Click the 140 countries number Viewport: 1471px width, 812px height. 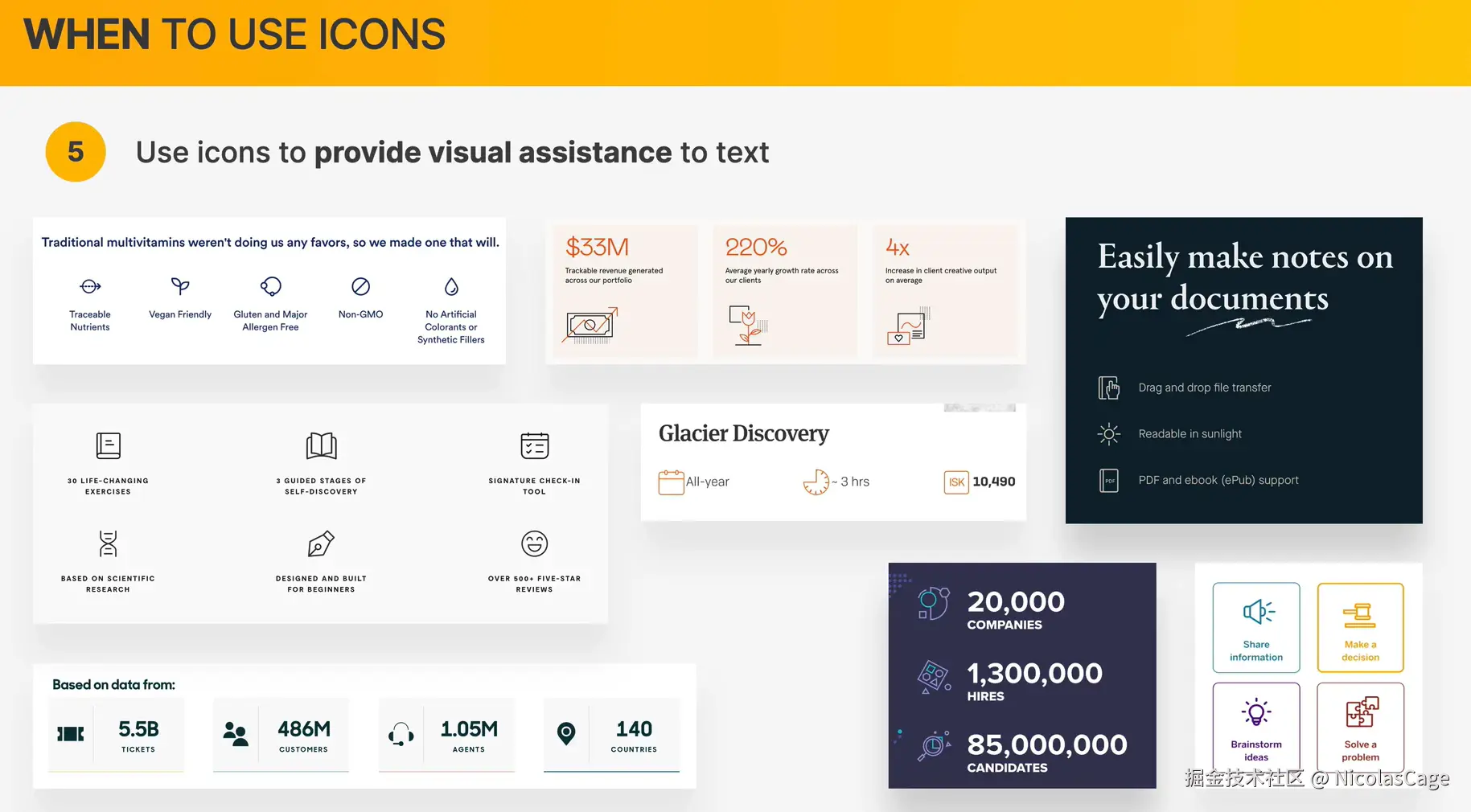(x=634, y=729)
